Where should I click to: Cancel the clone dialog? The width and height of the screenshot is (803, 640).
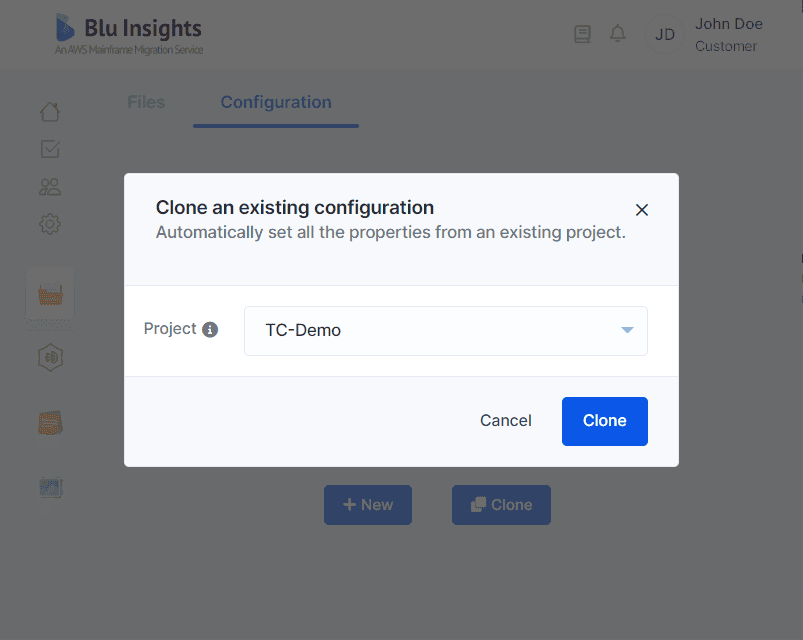click(x=505, y=420)
